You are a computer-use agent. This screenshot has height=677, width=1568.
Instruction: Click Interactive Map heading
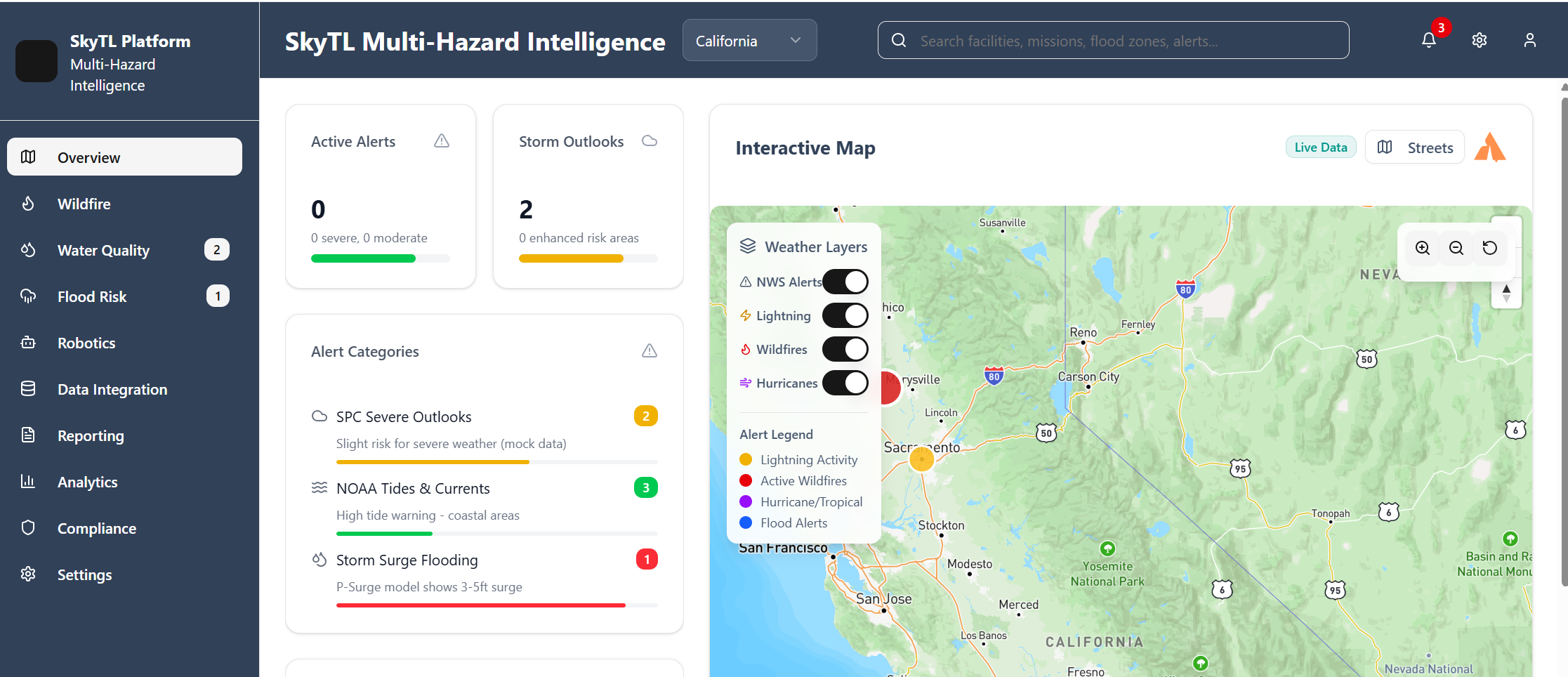pyautogui.click(x=805, y=147)
